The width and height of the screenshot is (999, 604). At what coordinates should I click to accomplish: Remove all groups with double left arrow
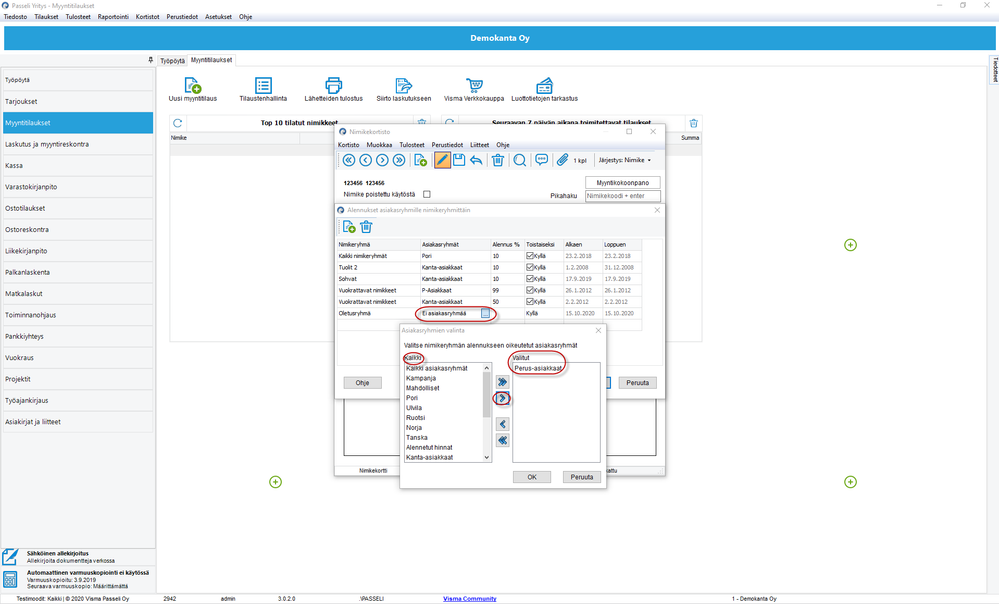click(x=502, y=440)
